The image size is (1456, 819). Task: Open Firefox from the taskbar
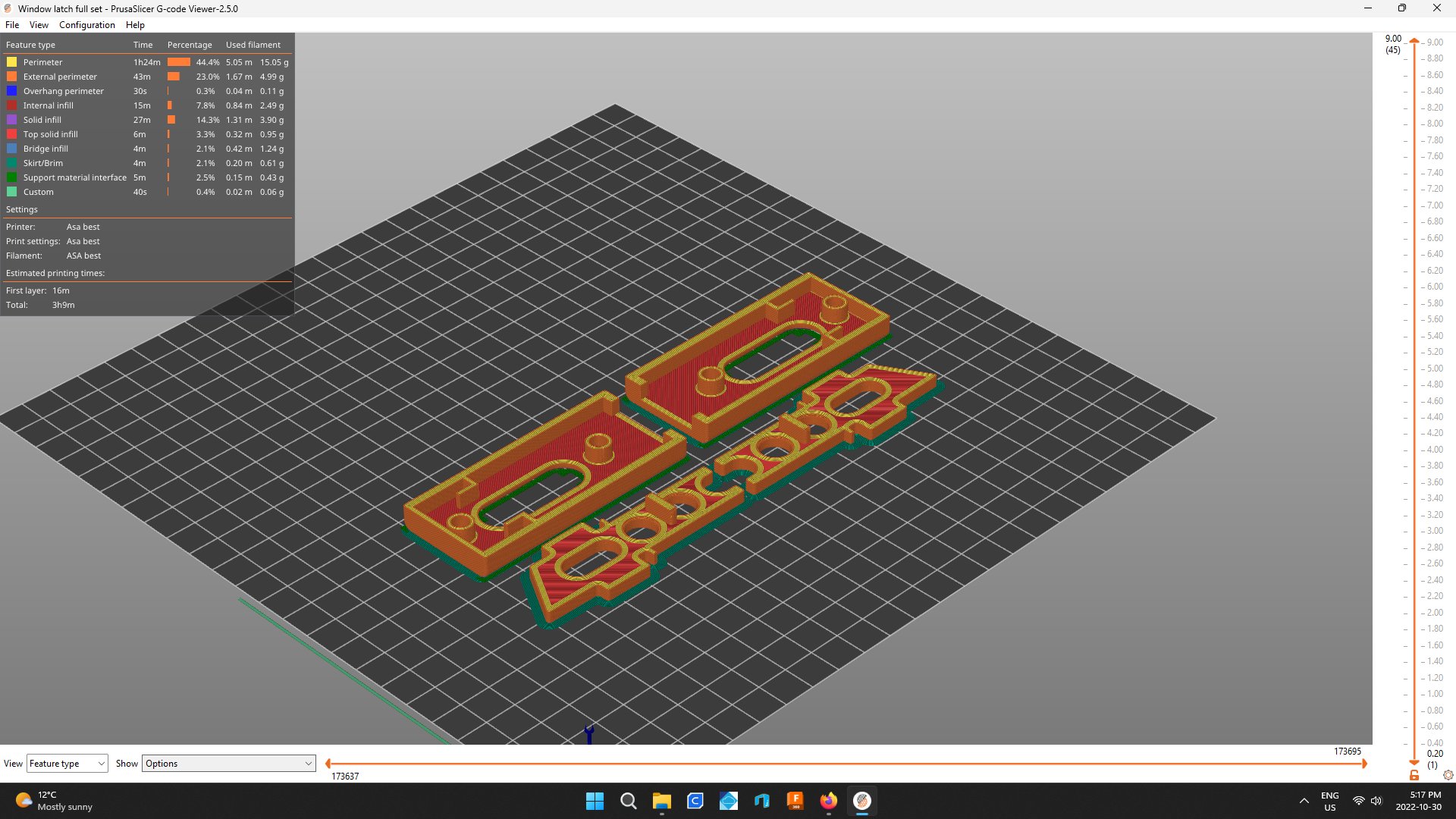coord(829,801)
